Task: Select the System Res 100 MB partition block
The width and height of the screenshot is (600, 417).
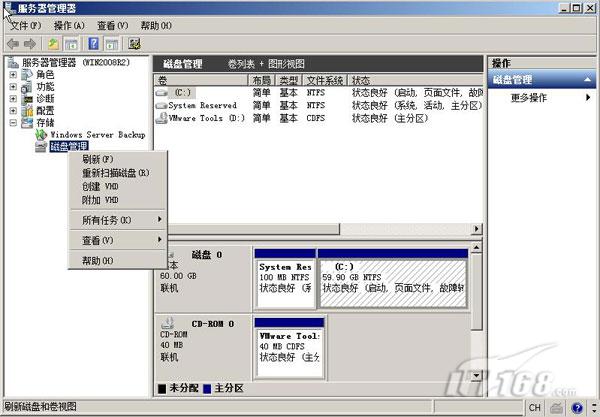Action: pos(285,279)
